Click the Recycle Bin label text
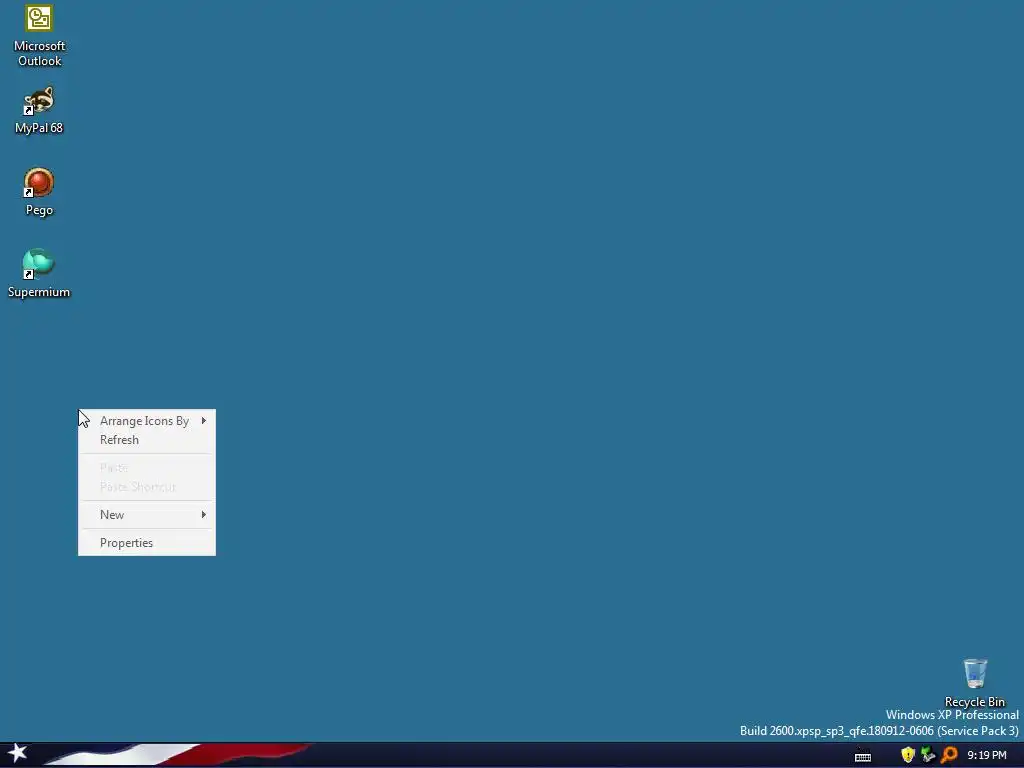The image size is (1024, 768). click(x=974, y=701)
